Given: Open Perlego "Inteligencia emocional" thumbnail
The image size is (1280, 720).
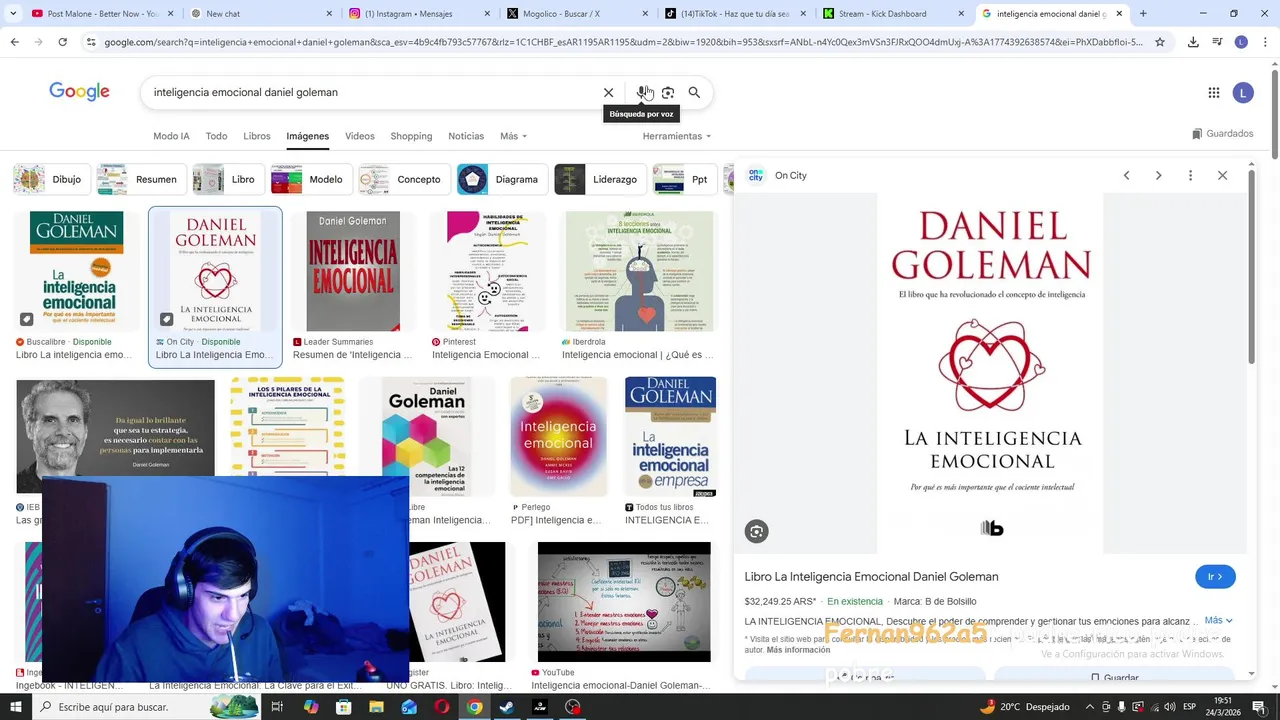Looking at the screenshot, I should coord(558,437).
